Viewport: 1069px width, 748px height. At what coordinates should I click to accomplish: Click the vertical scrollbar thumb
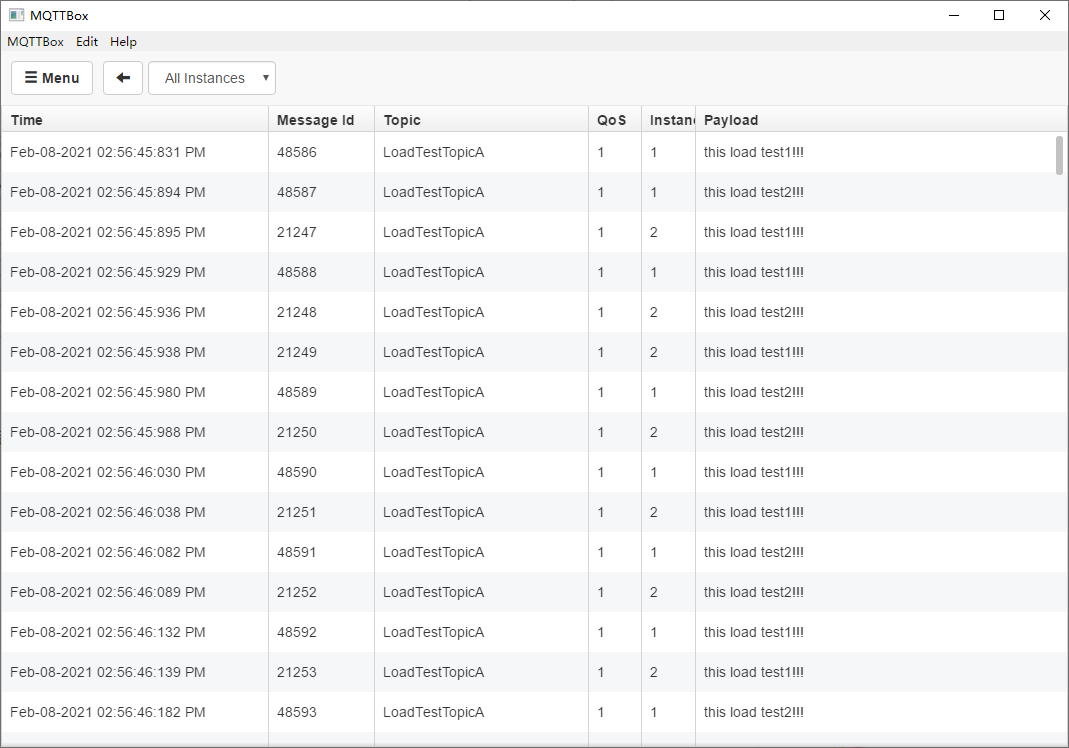click(1059, 155)
